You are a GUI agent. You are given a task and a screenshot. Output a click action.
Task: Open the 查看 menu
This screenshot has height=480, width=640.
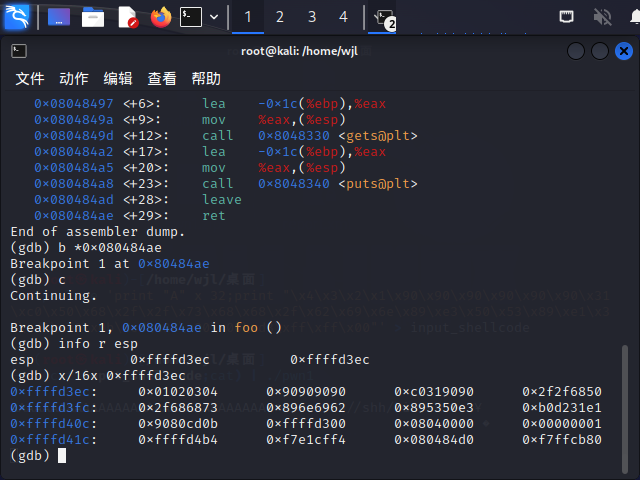162,78
